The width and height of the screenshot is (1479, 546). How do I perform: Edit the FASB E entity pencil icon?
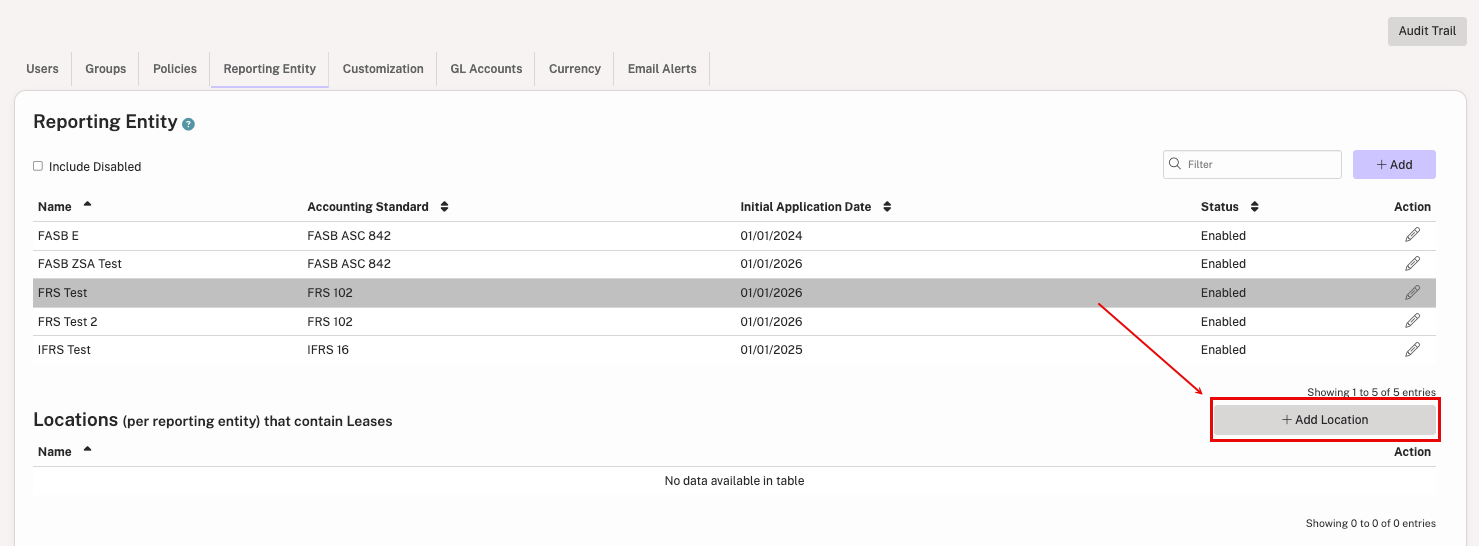point(1412,235)
